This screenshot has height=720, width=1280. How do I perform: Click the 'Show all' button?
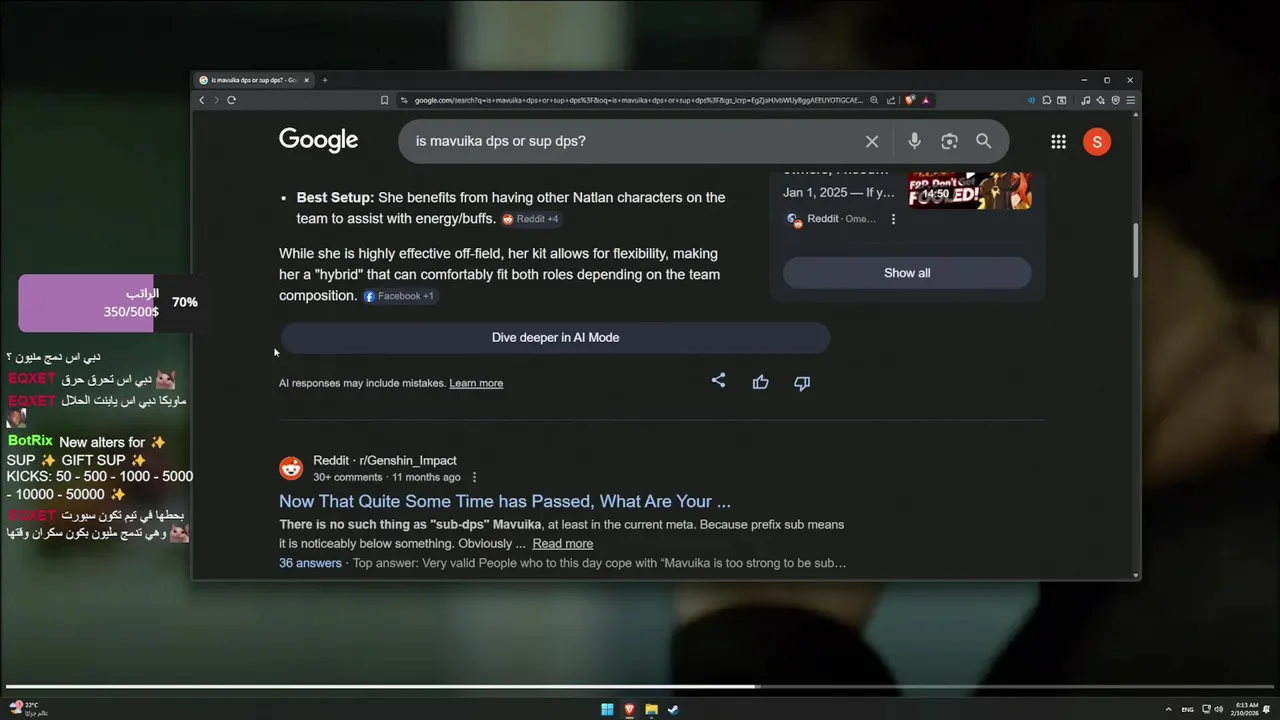point(907,273)
